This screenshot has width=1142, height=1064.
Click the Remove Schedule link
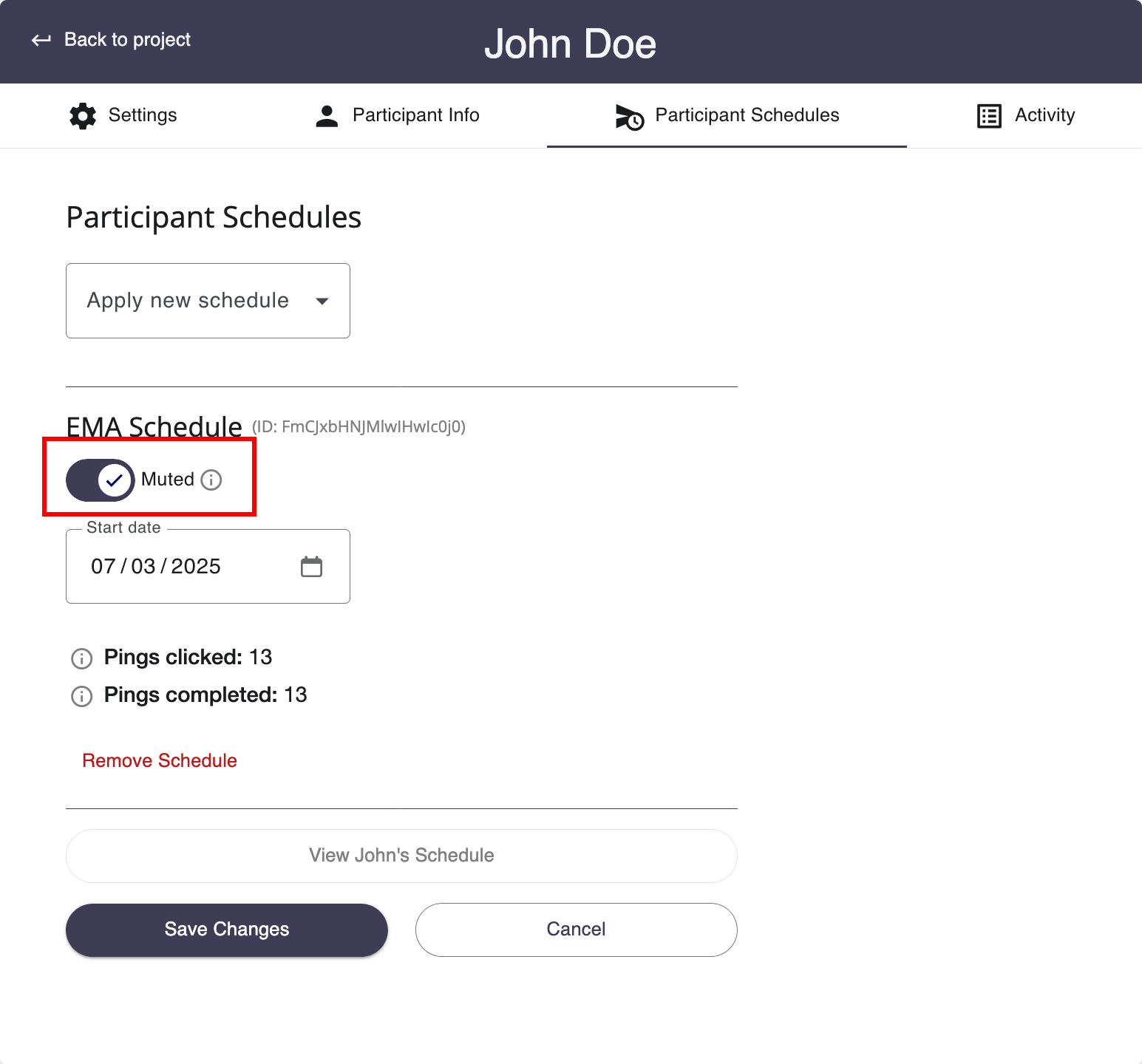click(160, 761)
